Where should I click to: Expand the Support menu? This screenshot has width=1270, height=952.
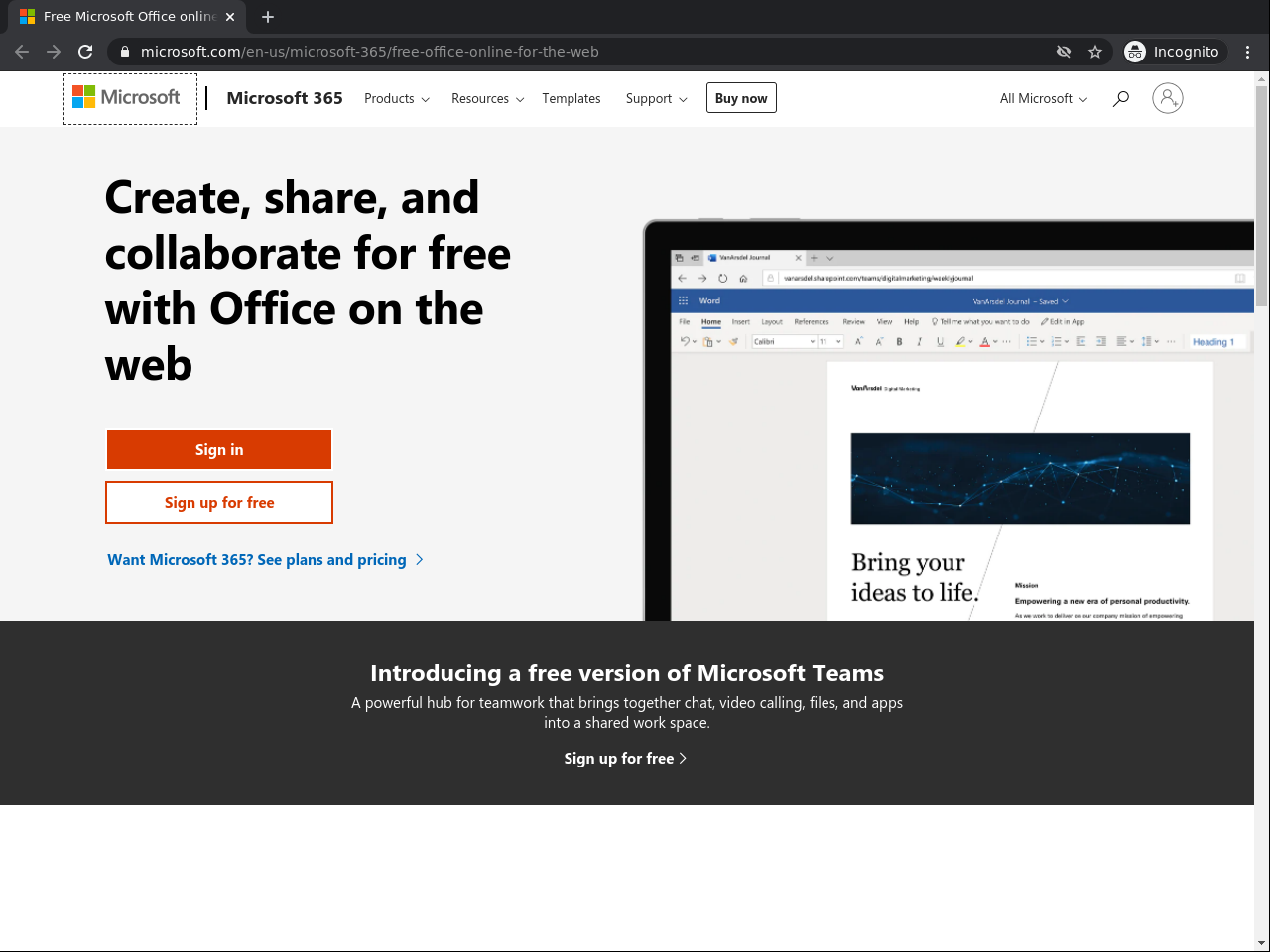click(x=657, y=98)
